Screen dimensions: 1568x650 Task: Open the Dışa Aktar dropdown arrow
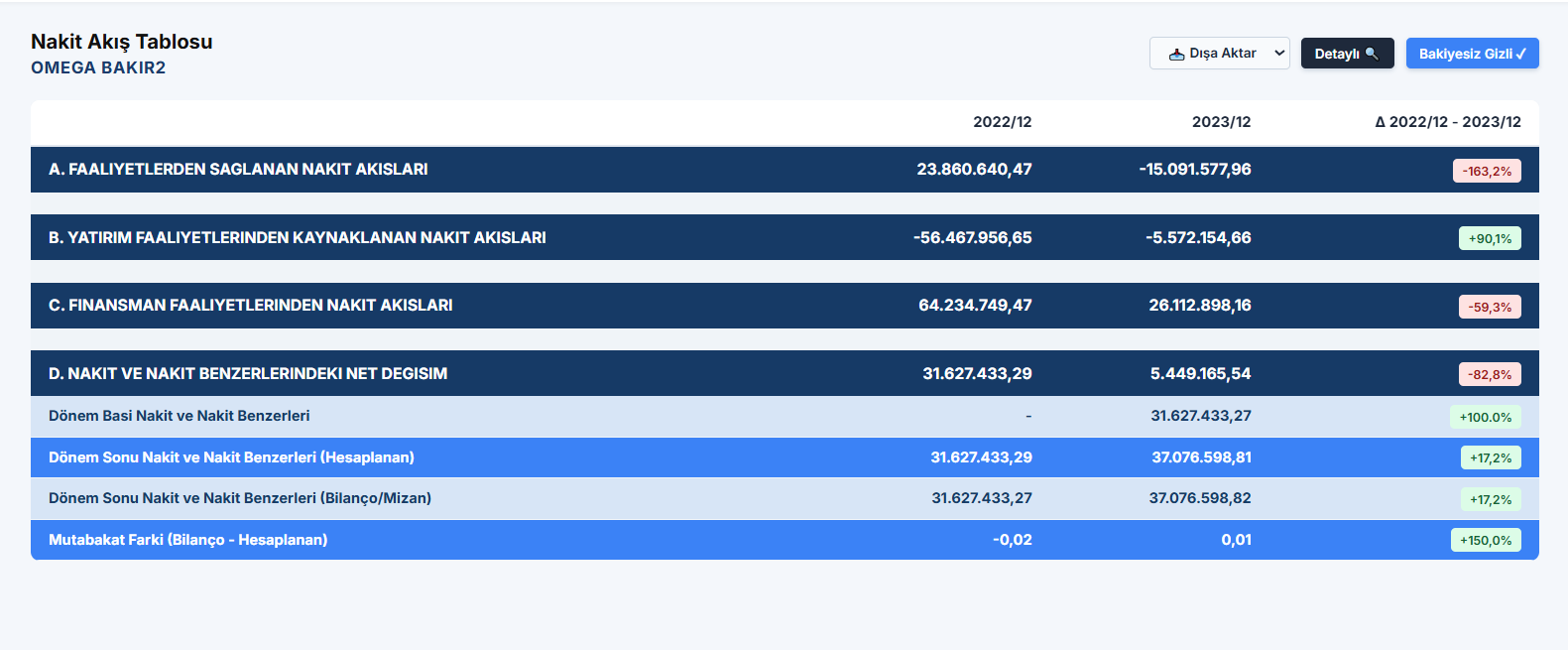coord(1279,54)
